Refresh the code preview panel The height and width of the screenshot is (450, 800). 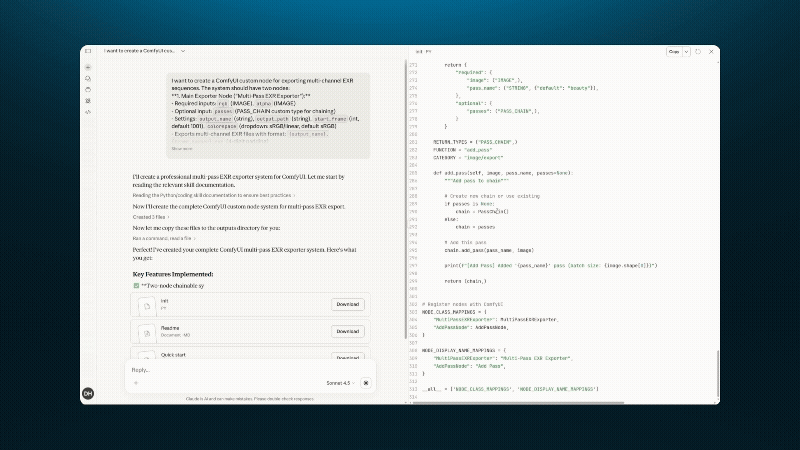tap(698, 52)
